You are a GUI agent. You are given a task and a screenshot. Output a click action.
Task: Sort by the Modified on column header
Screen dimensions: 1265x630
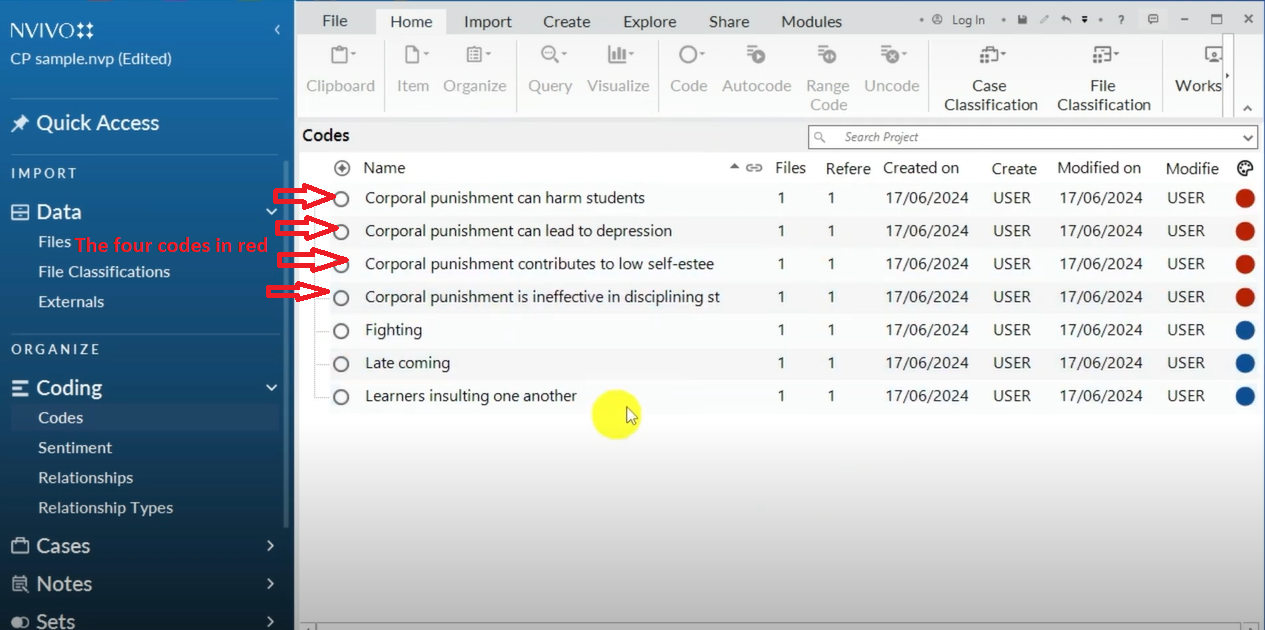1099,168
